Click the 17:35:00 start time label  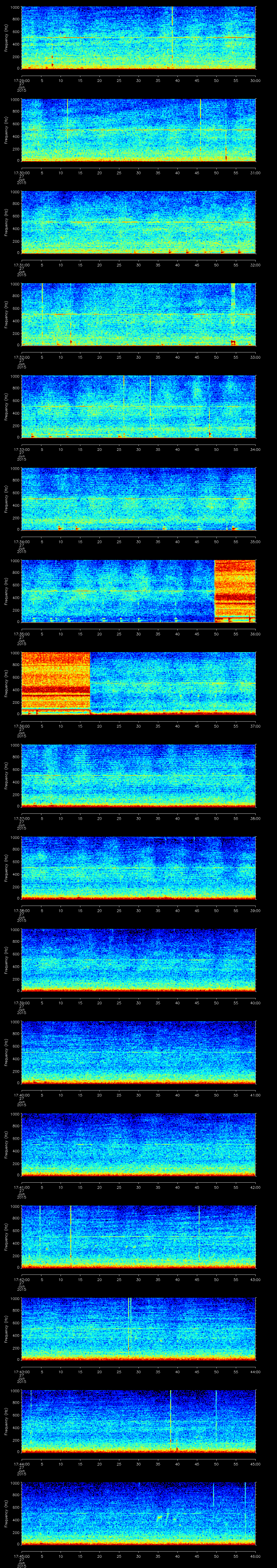click(x=21, y=634)
